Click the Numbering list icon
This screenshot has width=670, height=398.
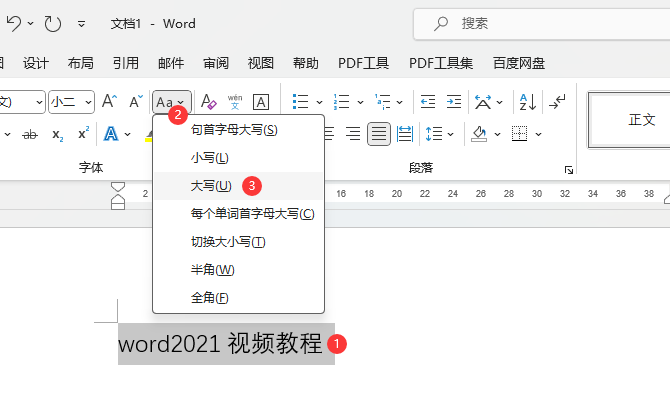click(x=341, y=102)
